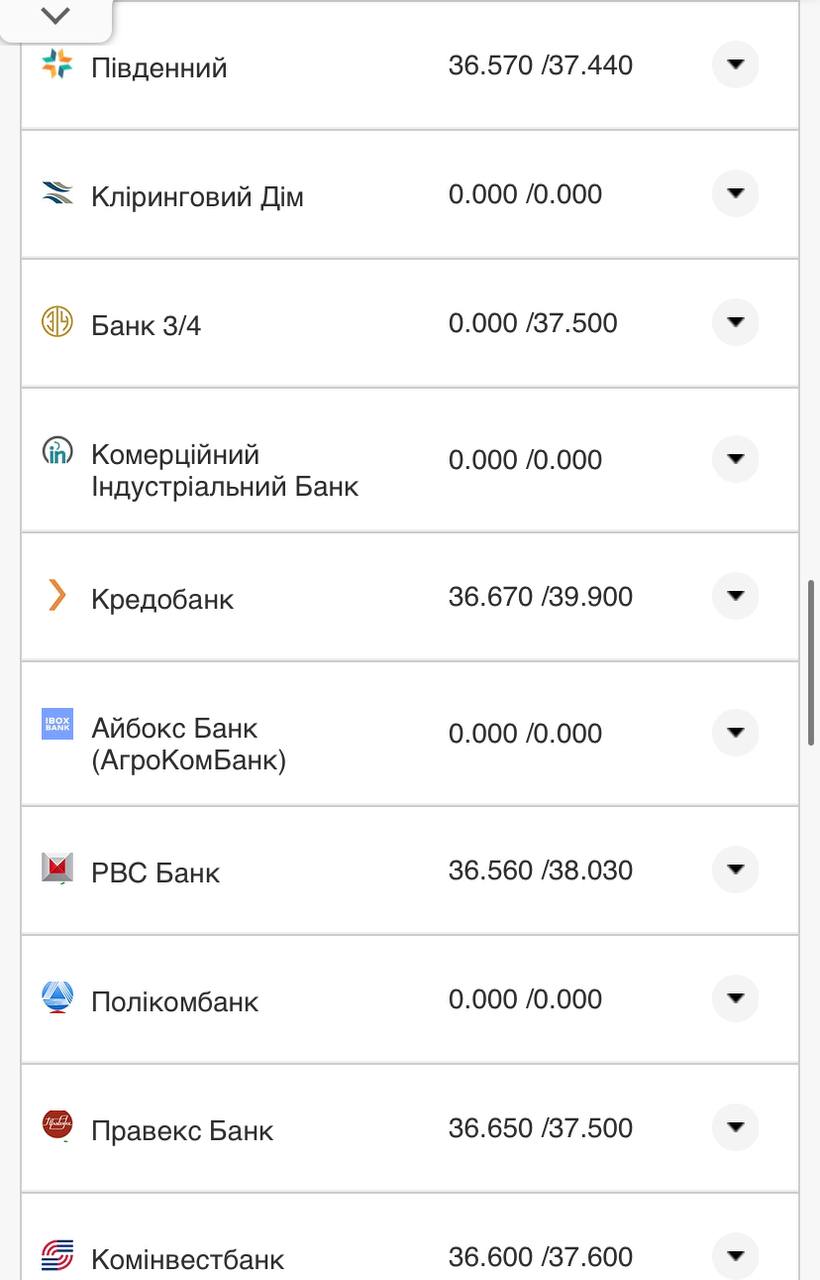
Task: Expand the Правекс Банк row
Action: point(735,1126)
